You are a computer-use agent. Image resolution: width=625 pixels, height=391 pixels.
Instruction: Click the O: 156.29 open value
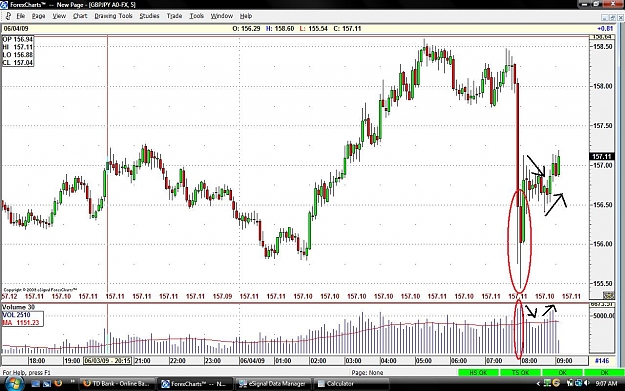[246, 29]
